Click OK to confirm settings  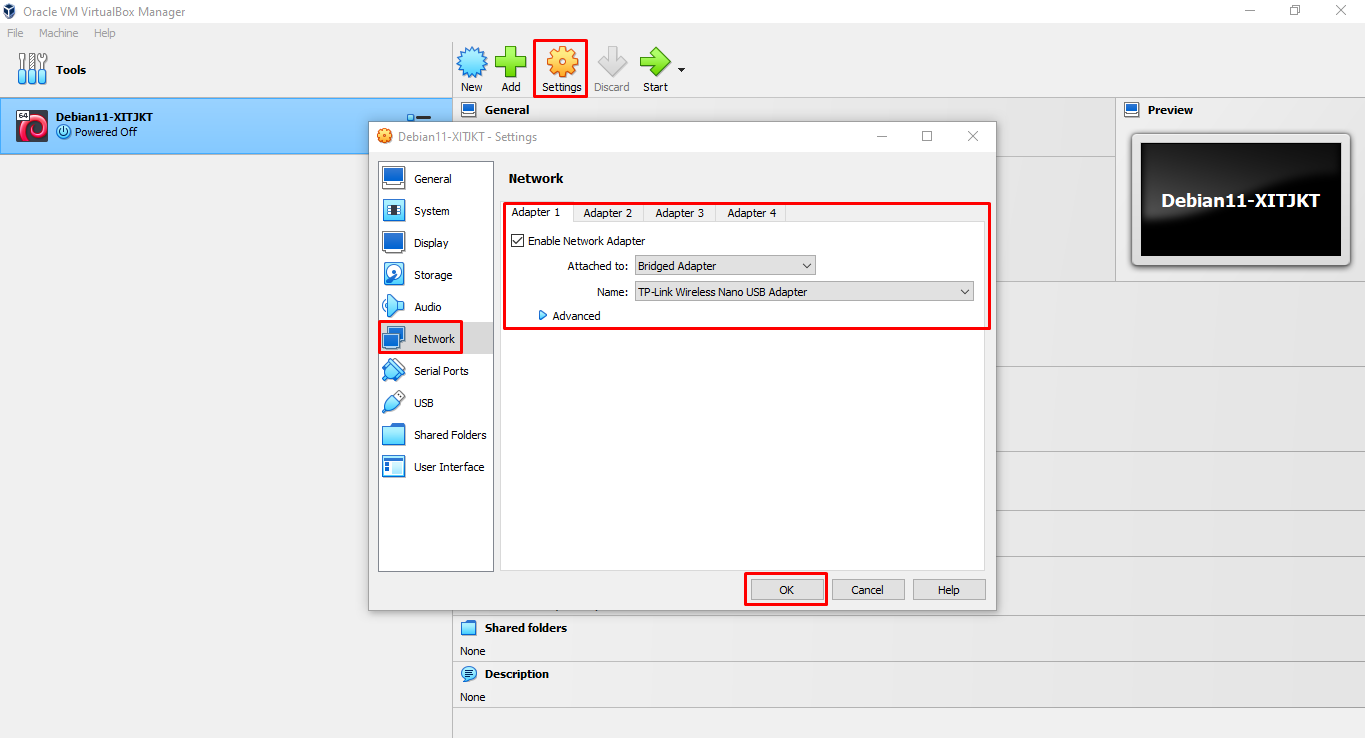(786, 590)
